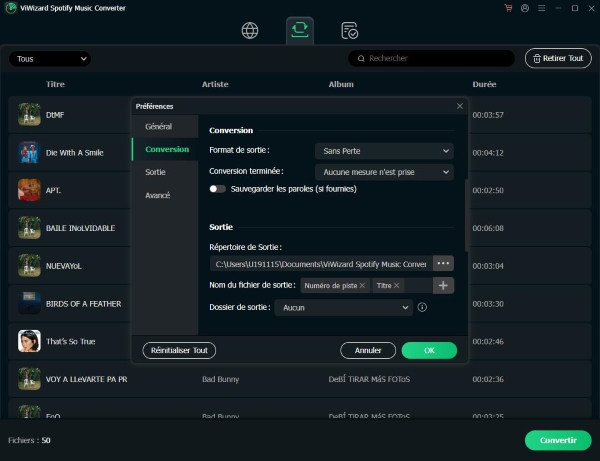This screenshot has width=600, height=461.
Task: Open the web browser globe tab
Action: click(250, 31)
